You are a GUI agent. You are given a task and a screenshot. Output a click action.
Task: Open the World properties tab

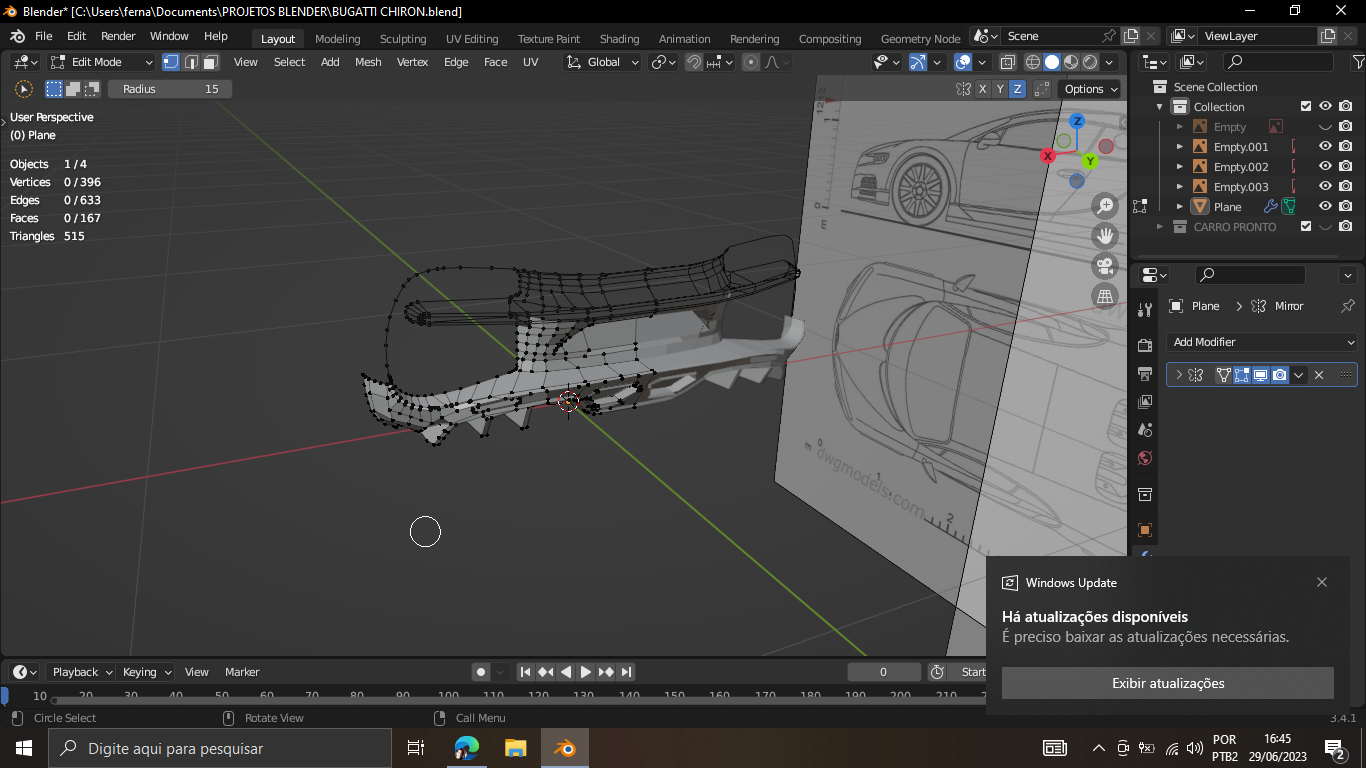1145,458
